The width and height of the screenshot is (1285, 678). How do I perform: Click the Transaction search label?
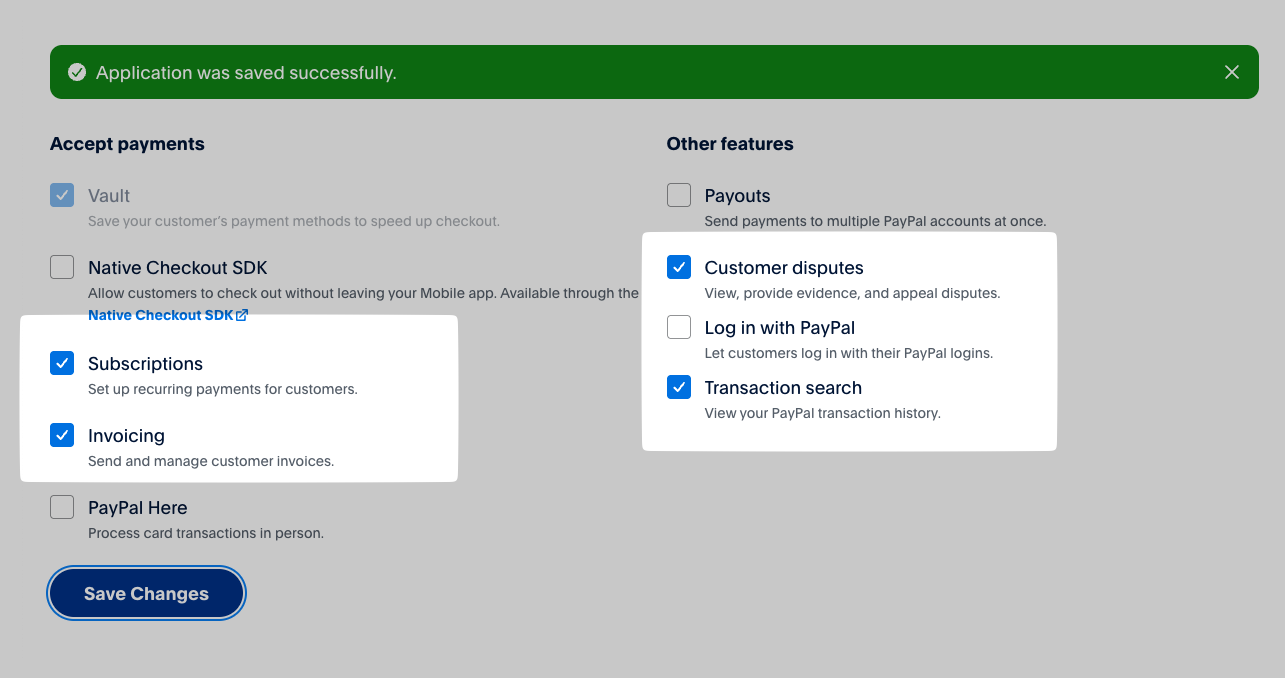pos(783,388)
